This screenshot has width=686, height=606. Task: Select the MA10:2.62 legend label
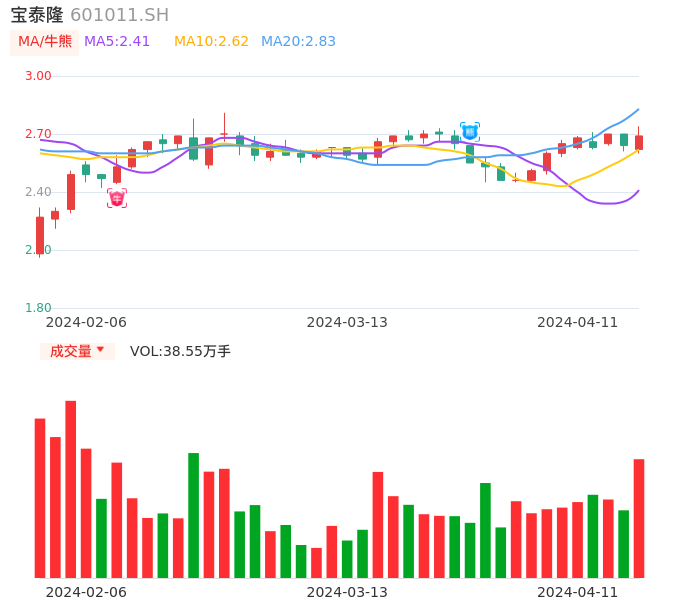[211, 42]
